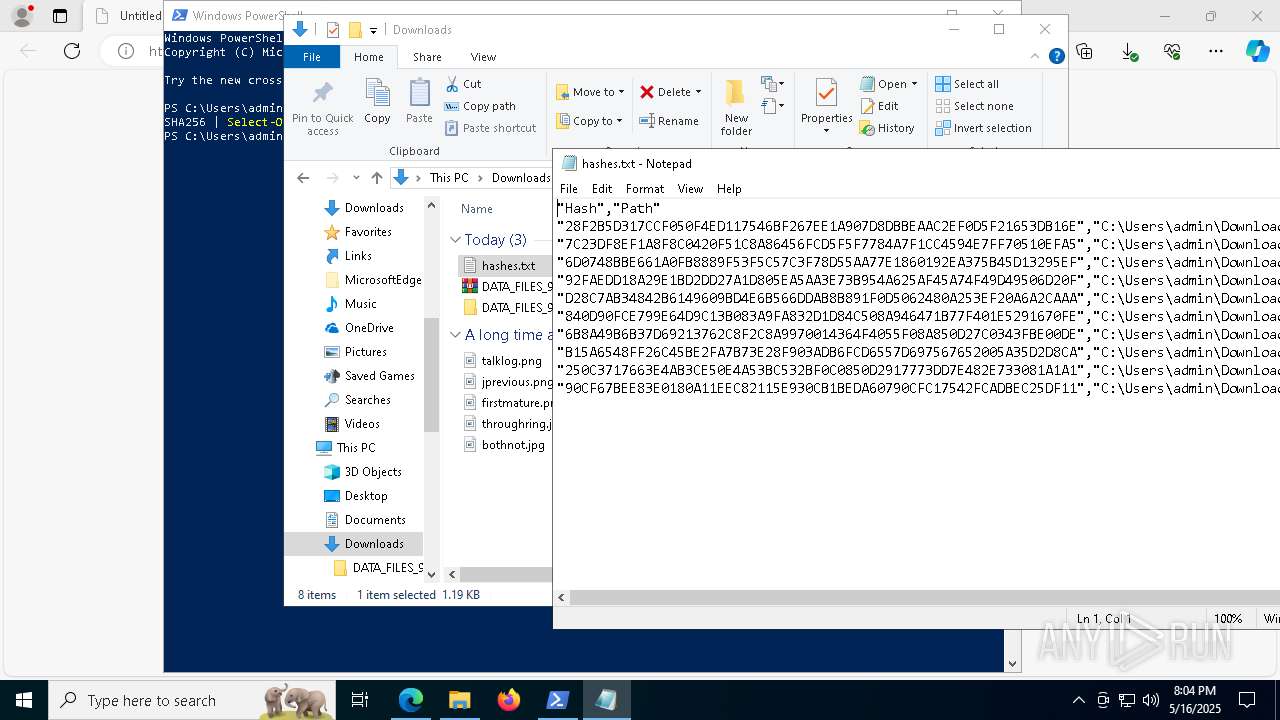This screenshot has height=720, width=1280.
Task: Click navigation pane vertical scrollbar
Action: (431, 375)
